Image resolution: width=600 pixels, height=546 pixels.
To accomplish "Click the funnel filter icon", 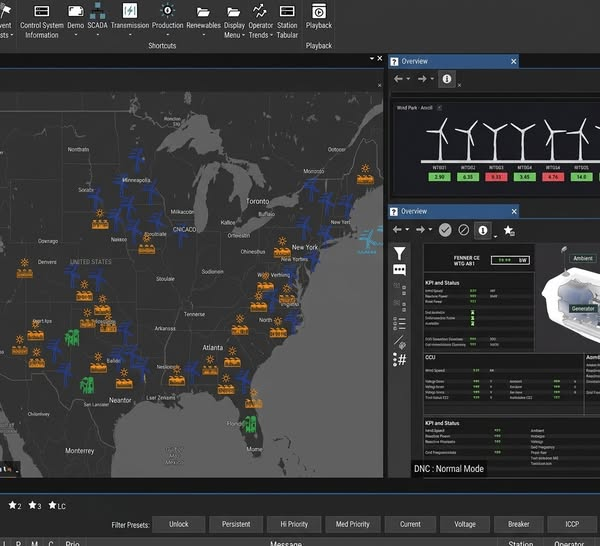I will (x=399, y=253).
